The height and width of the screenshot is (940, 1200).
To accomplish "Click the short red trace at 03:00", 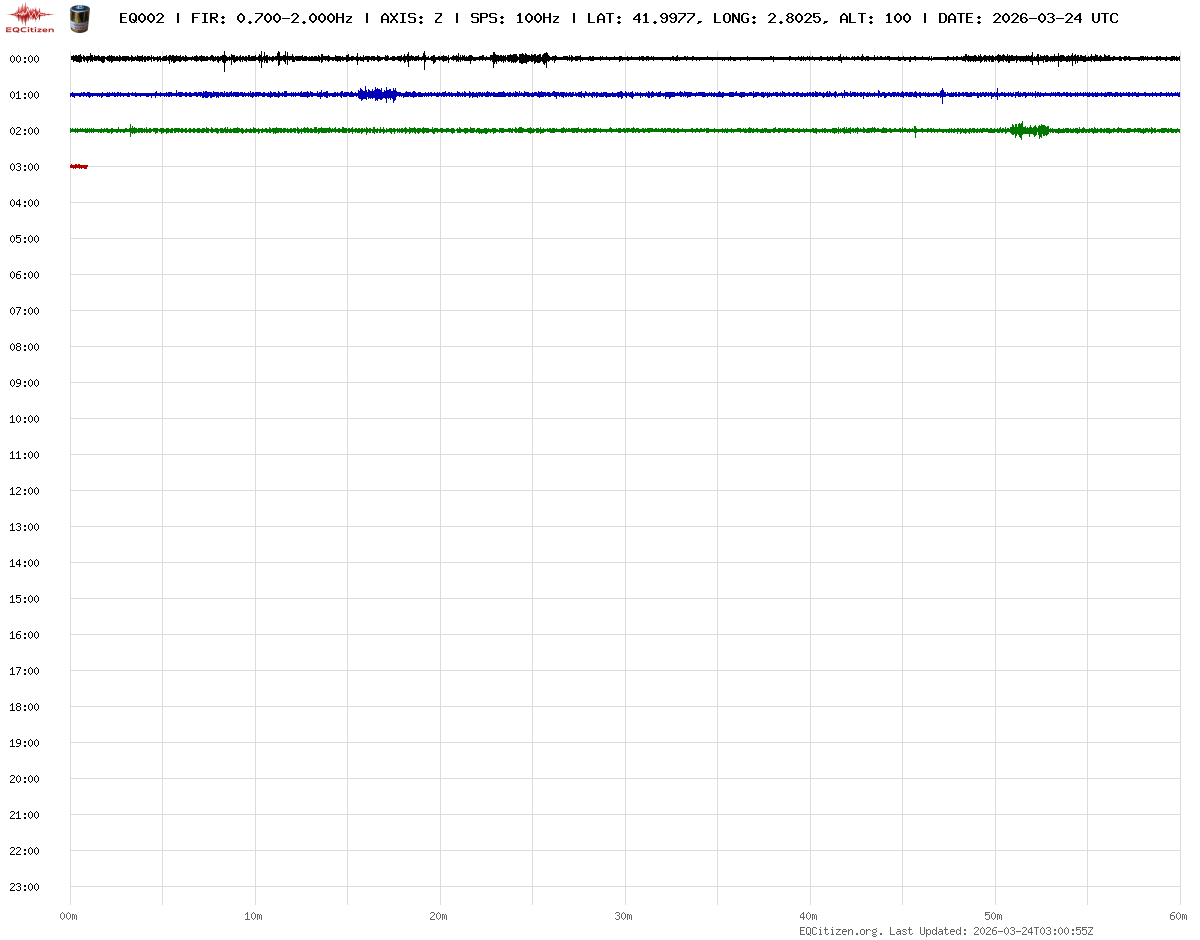I will (x=79, y=166).
